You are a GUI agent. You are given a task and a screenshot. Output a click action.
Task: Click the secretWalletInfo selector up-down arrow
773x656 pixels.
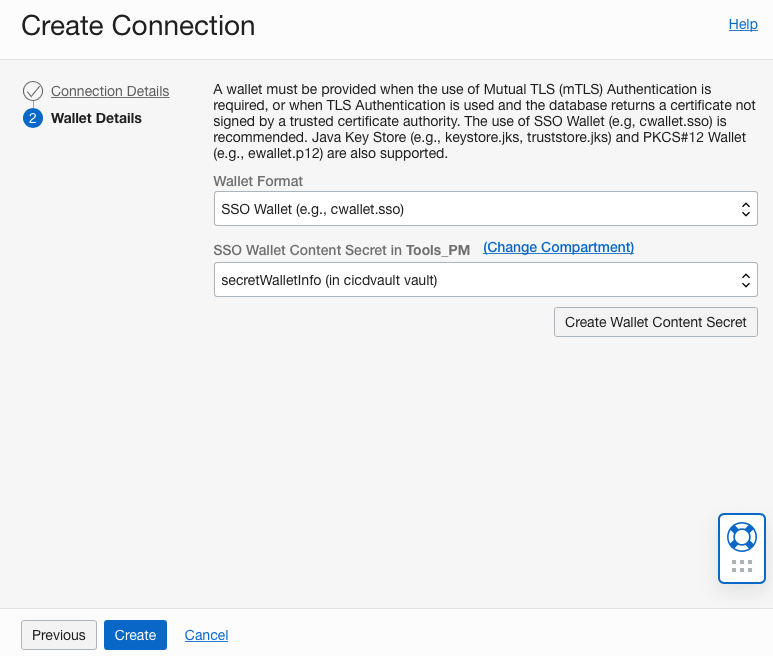[745, 280]
